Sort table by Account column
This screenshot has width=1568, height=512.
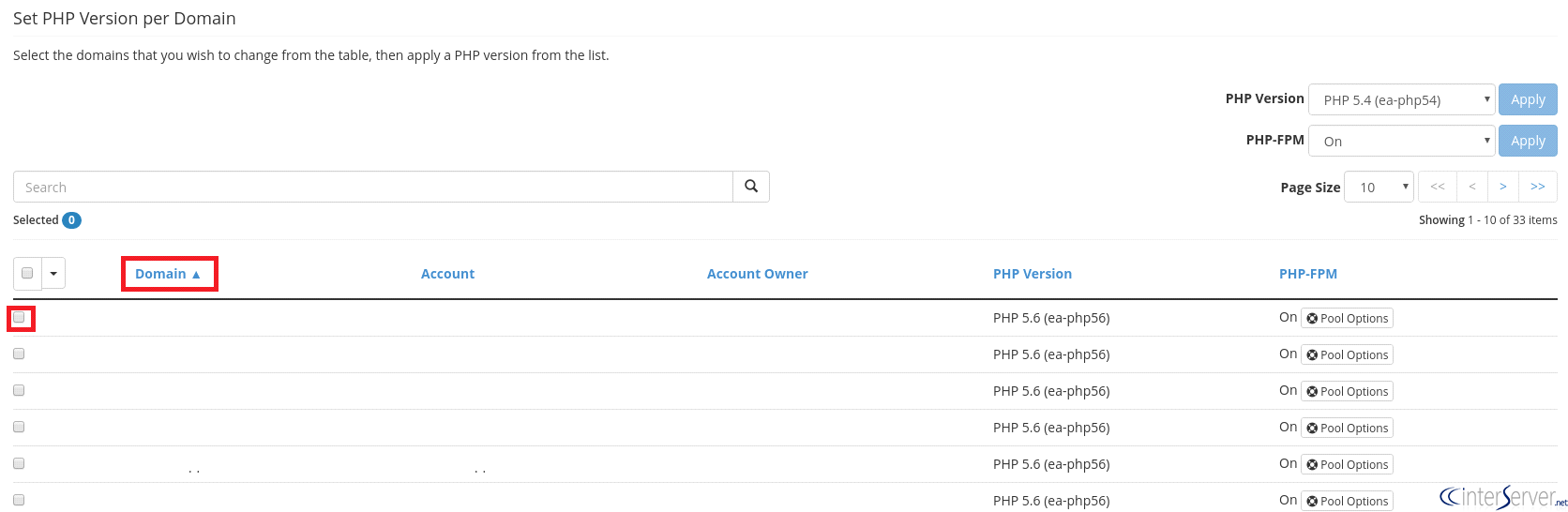click(447, 274)
